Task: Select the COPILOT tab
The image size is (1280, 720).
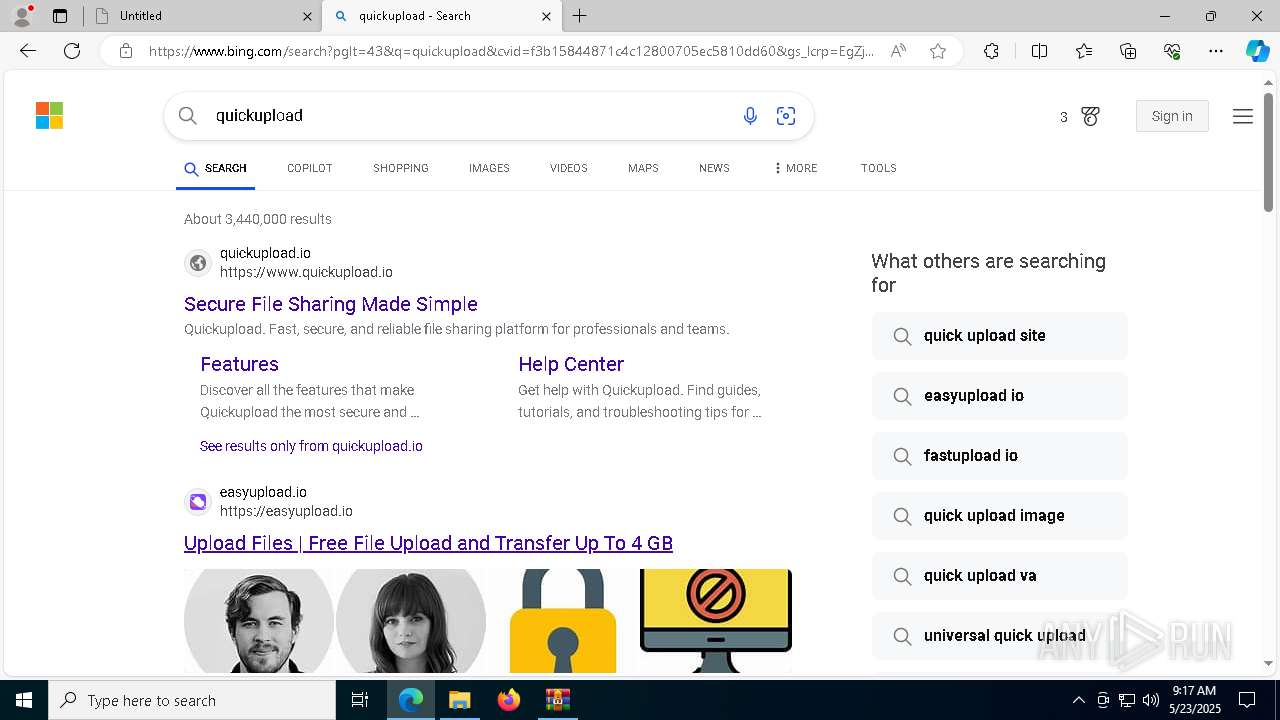Action: (309, 168)
